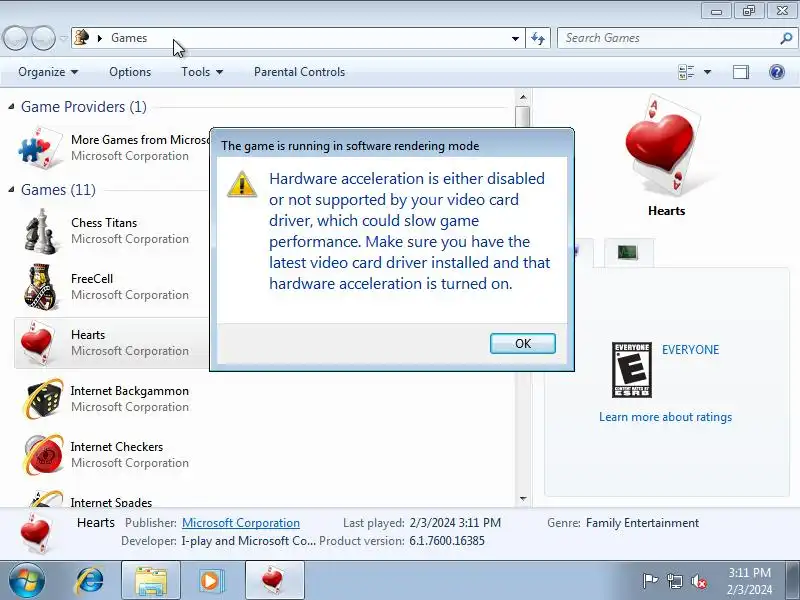Viewport: 800px width, 600px height.
Task: Click the muted volume tray icon
Action: coord(699,581)
